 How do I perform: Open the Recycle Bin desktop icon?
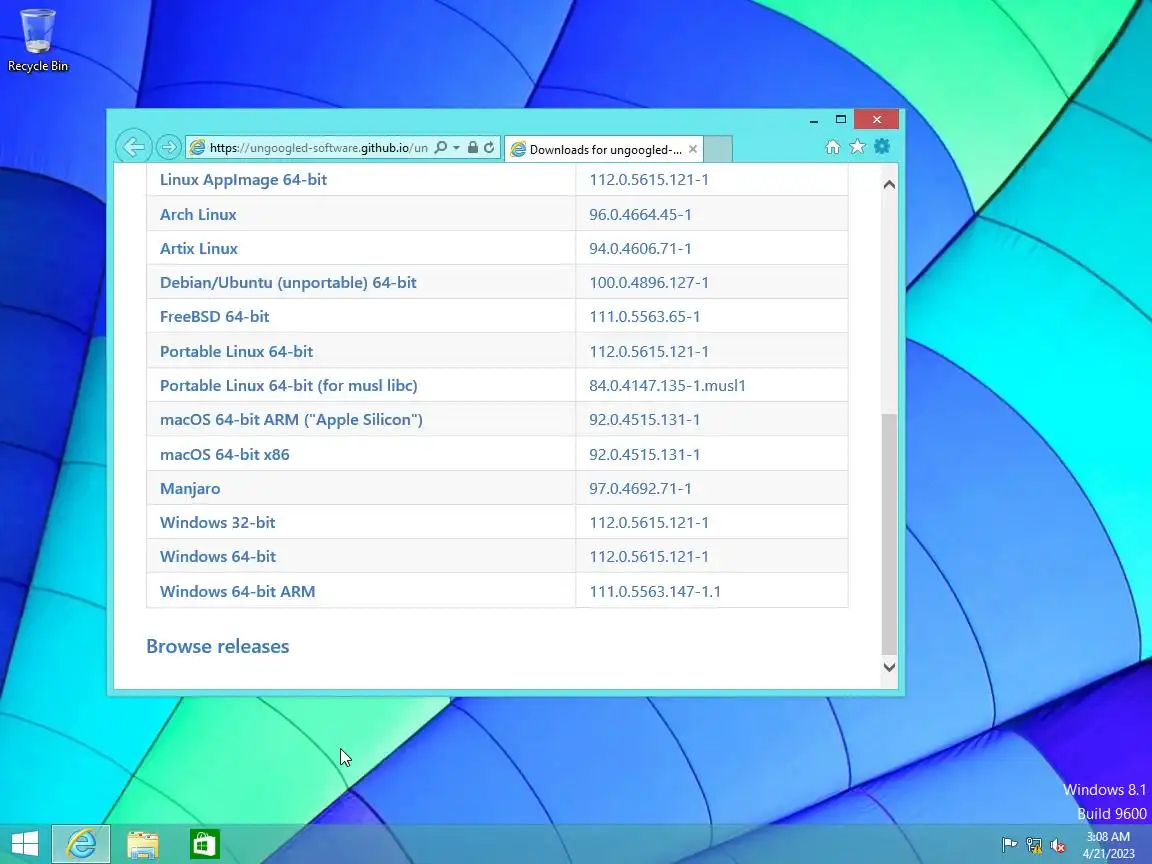pyautogui.click(x=37, y=40)
